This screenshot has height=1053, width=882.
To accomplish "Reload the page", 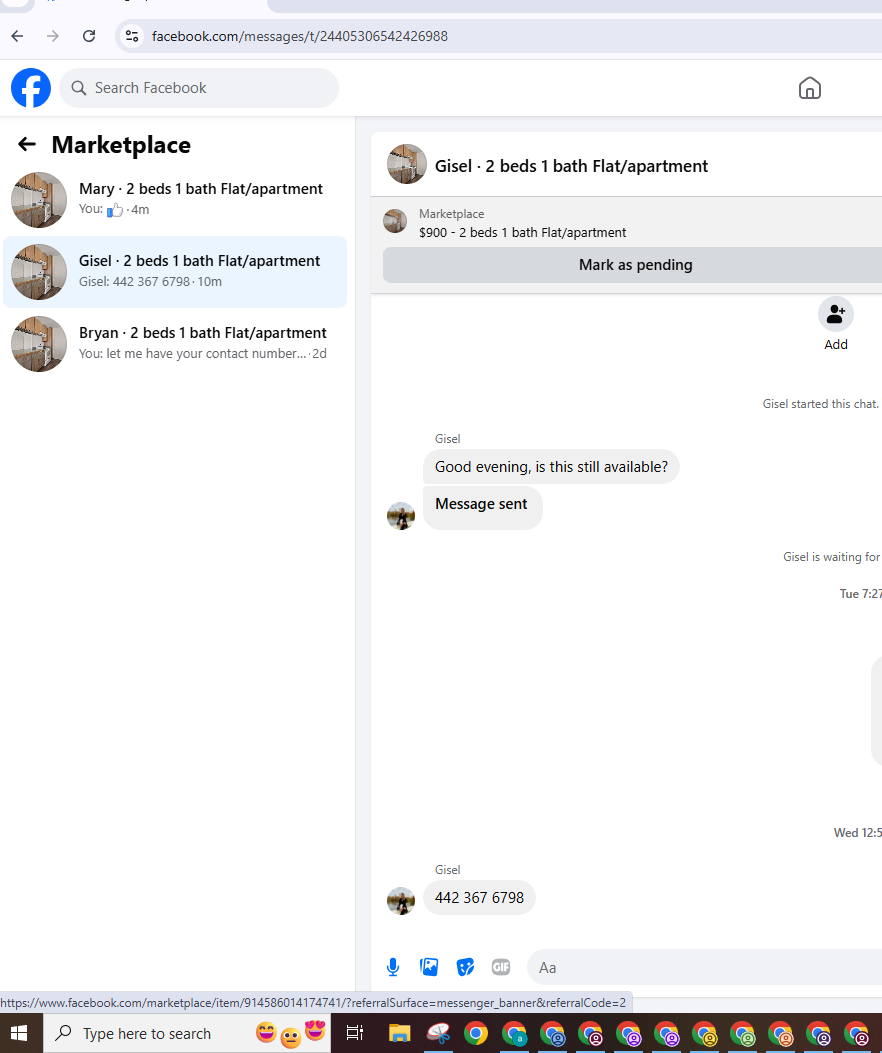I will pyautogui.click(x=89, y=36).
